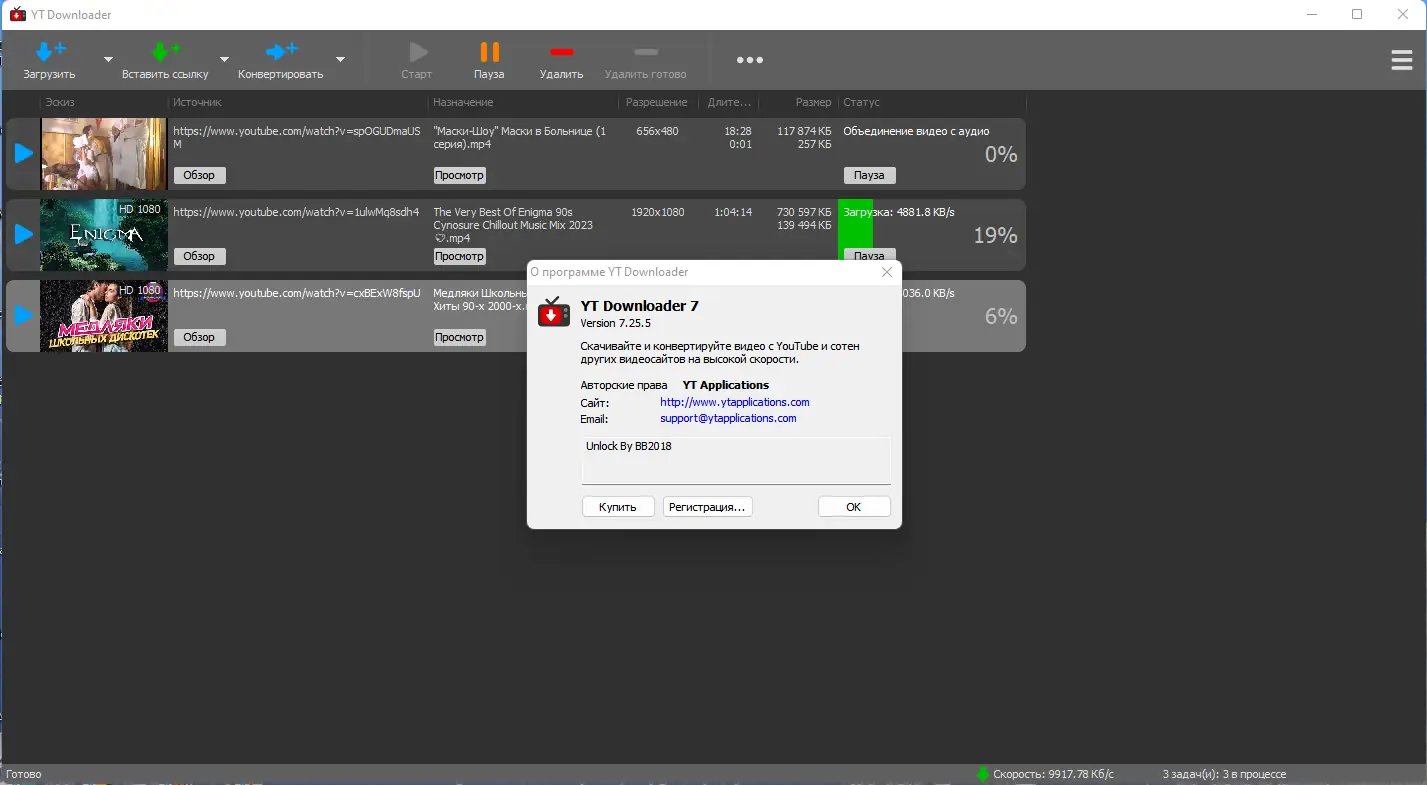This screenshot has height=785, width=1427.
Task: Expand the Вставить ссылку dropdown arrow
Action: pos(222,60)
